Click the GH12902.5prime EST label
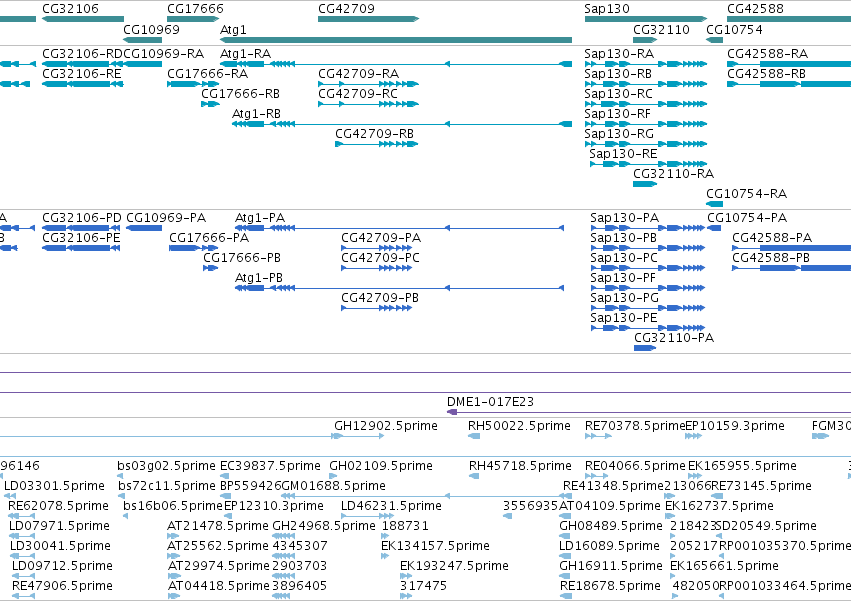Image resolution: width=851 pixels, height=601 pixels. click(386, 426)
